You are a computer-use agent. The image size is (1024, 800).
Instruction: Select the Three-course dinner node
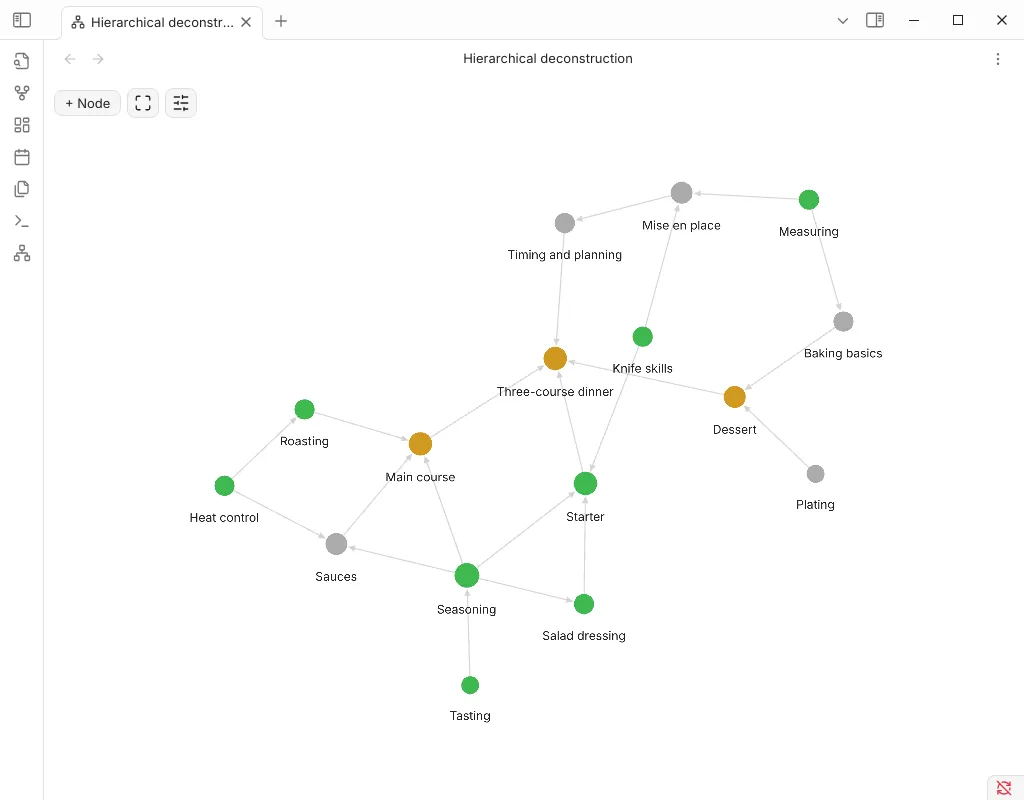555,359
